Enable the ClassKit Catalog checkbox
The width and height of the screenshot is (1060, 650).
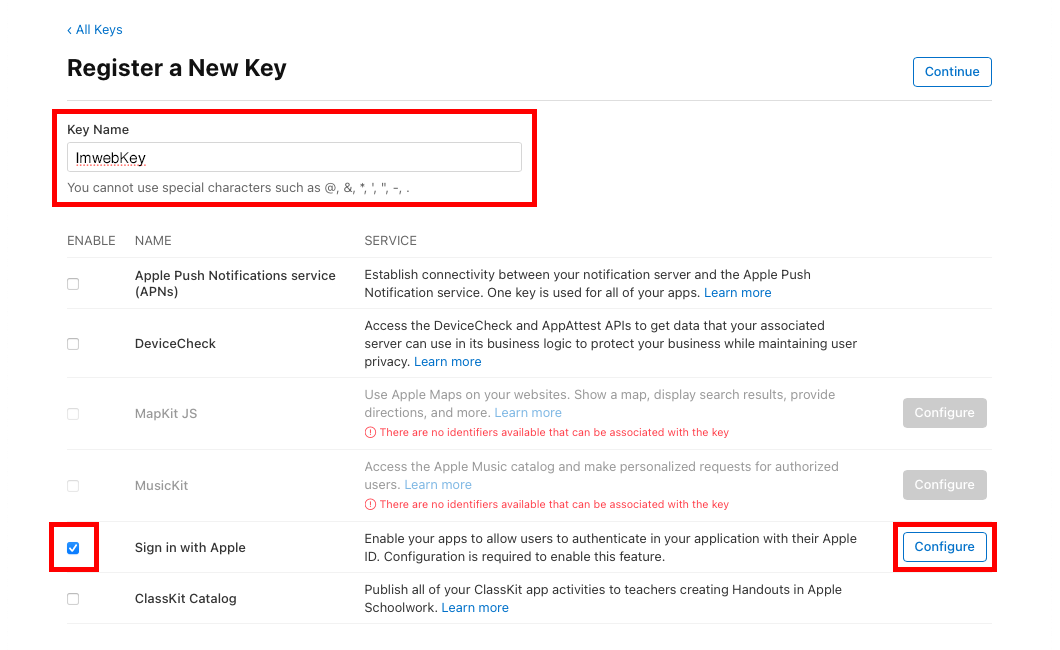tap(73, 599)
